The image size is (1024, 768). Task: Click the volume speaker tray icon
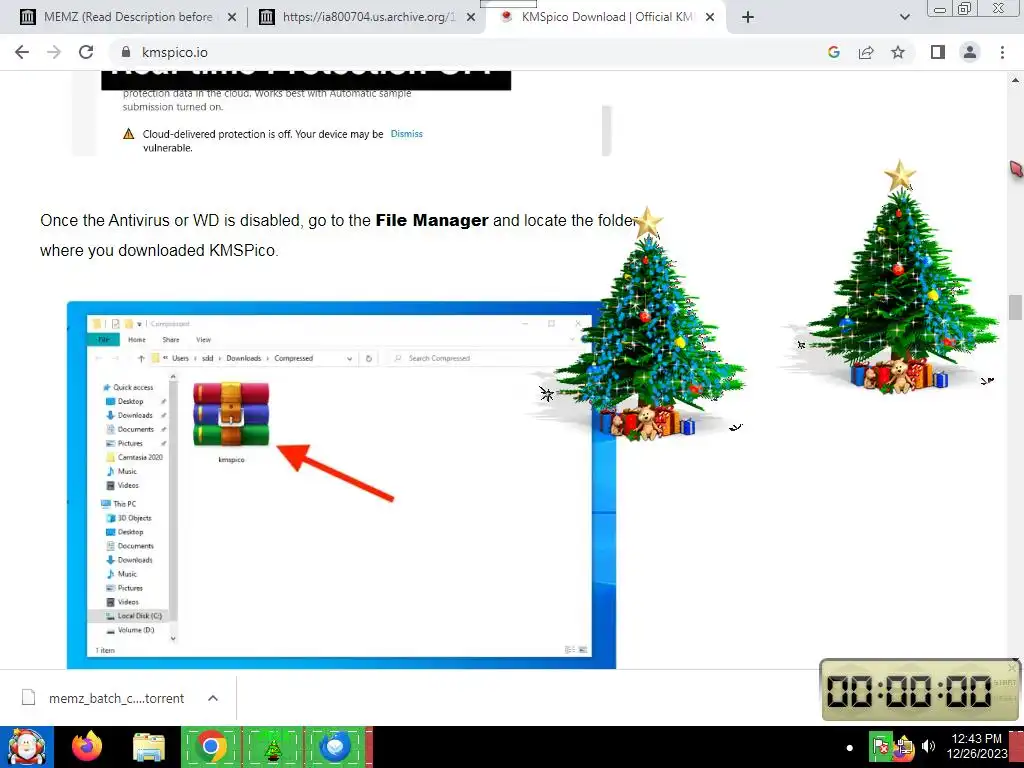(928, 746)
